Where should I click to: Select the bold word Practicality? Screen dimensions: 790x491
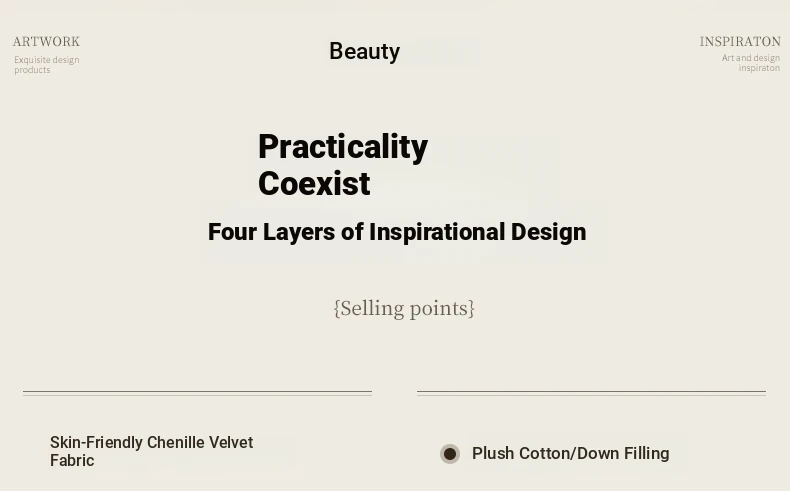[x=343, y=147]
